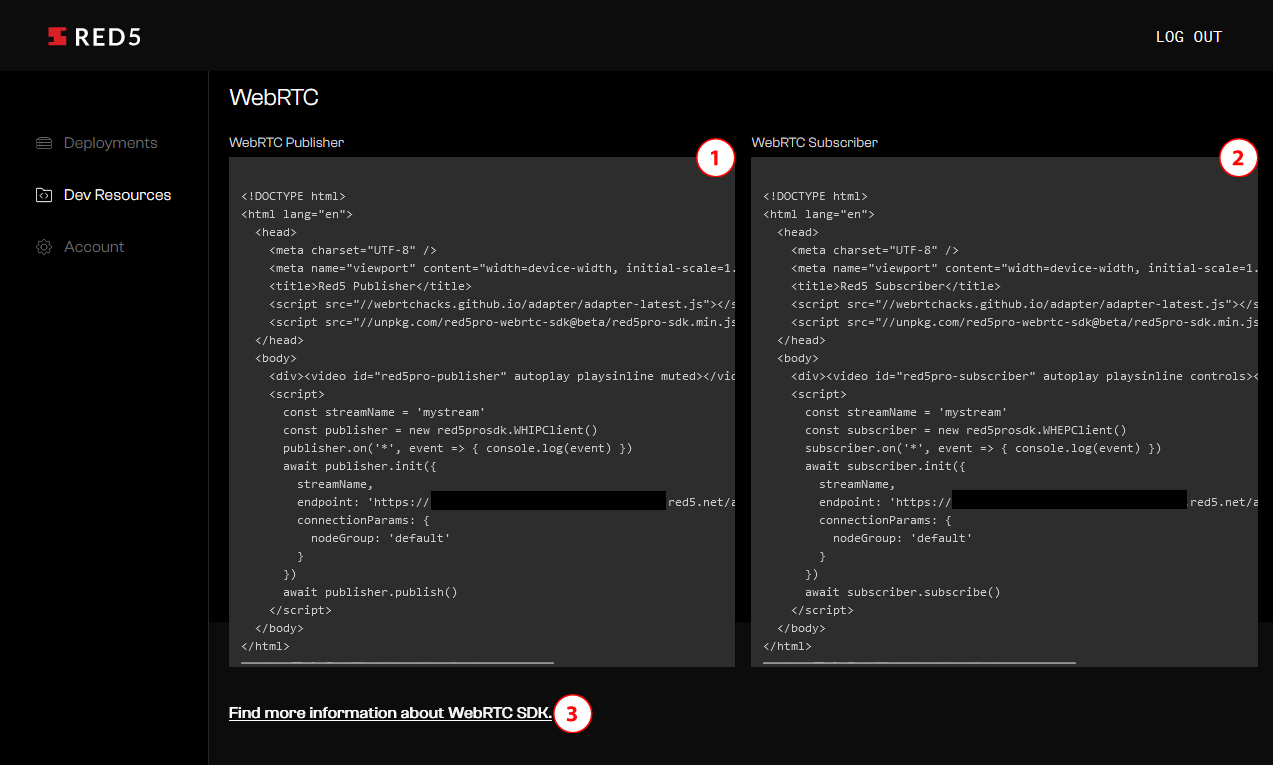Click the 'WebRTC Subscriber' label
The image size is (1273, 765).
tap(814, 142)
